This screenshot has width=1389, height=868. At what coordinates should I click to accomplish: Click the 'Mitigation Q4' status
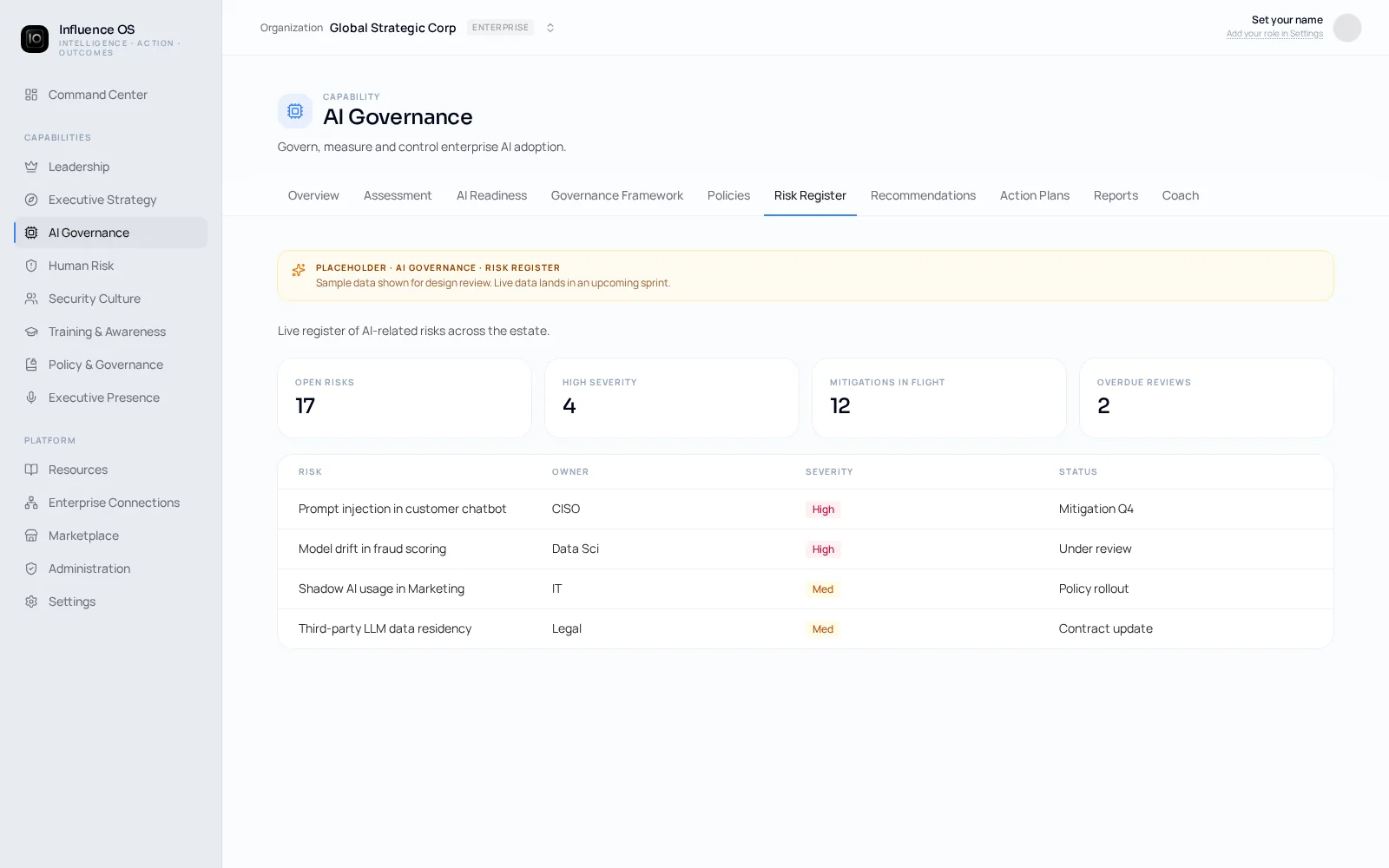click(1096, 509)
